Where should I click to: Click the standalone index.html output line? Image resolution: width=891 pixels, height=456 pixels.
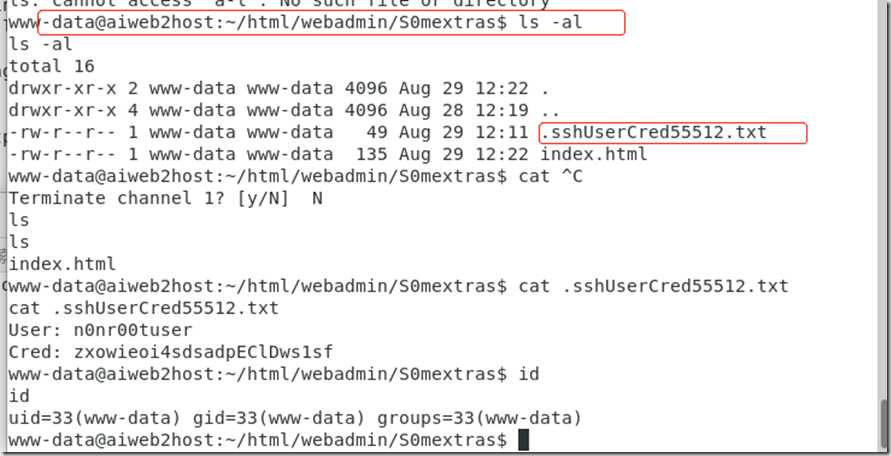(62, 264)
